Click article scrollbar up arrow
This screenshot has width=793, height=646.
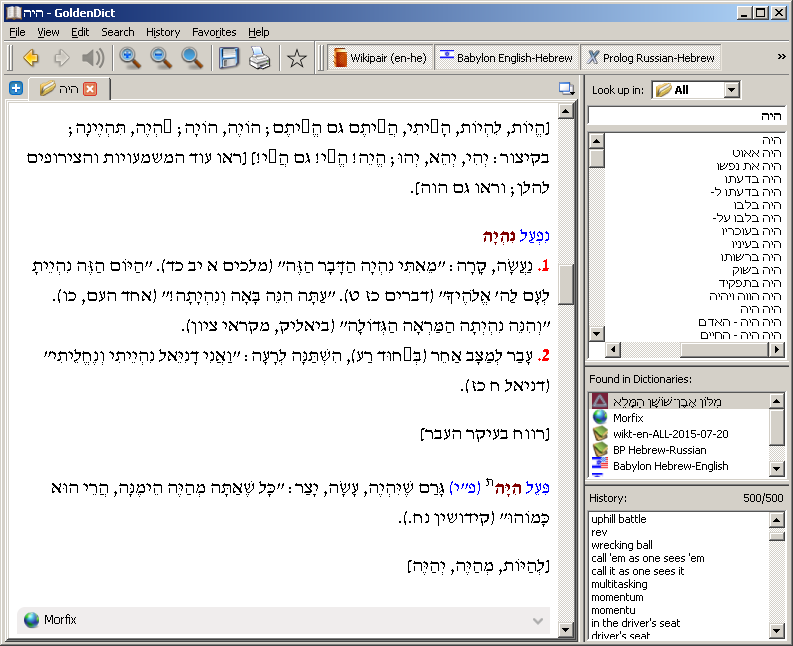[565, 110]
